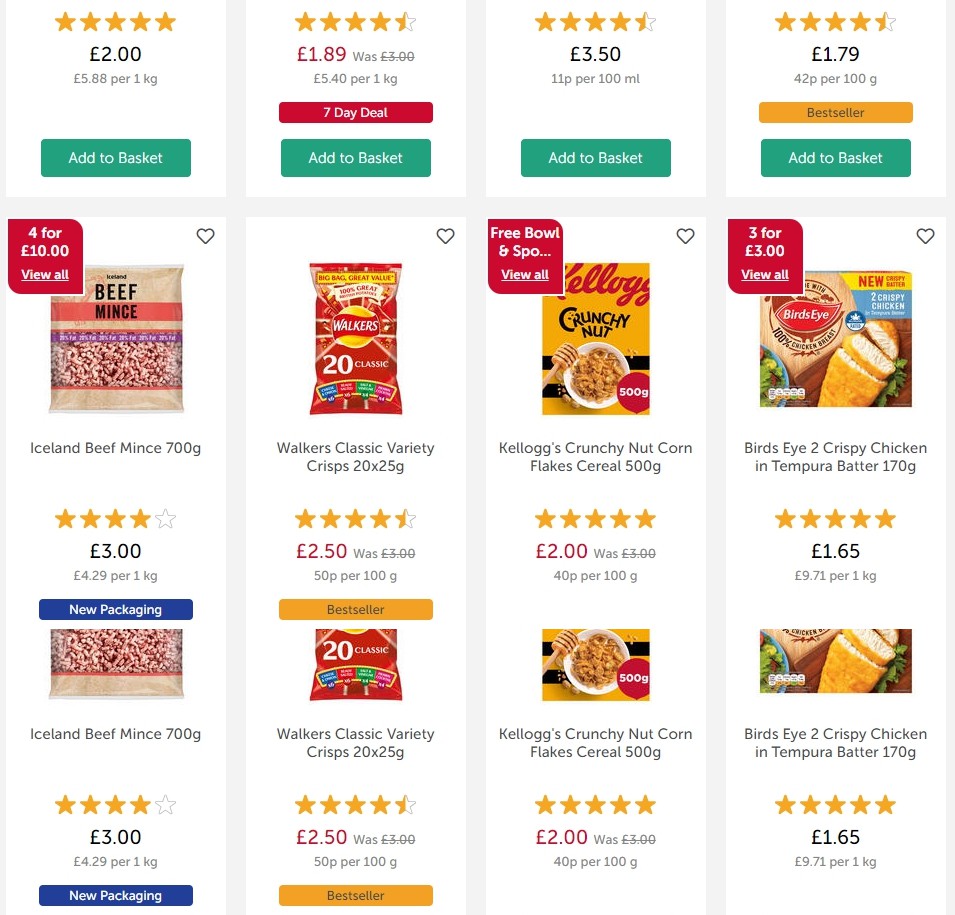This screenshot has width=955, height=915.
Task: Open the Iceland Beef Mince 700g product page
Action: coord(115,448)
